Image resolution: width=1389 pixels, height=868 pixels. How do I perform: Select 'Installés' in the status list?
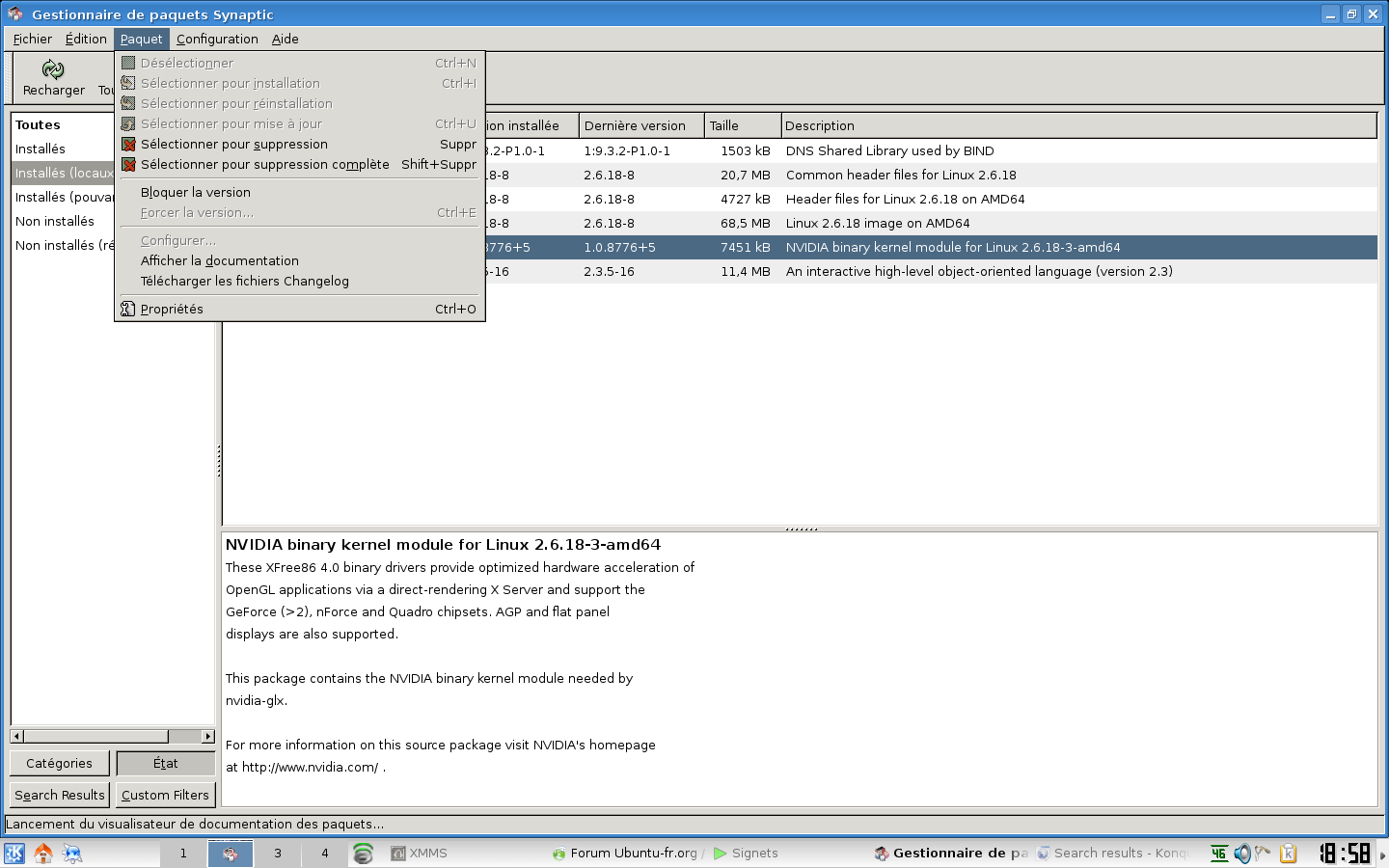[63, 149]
